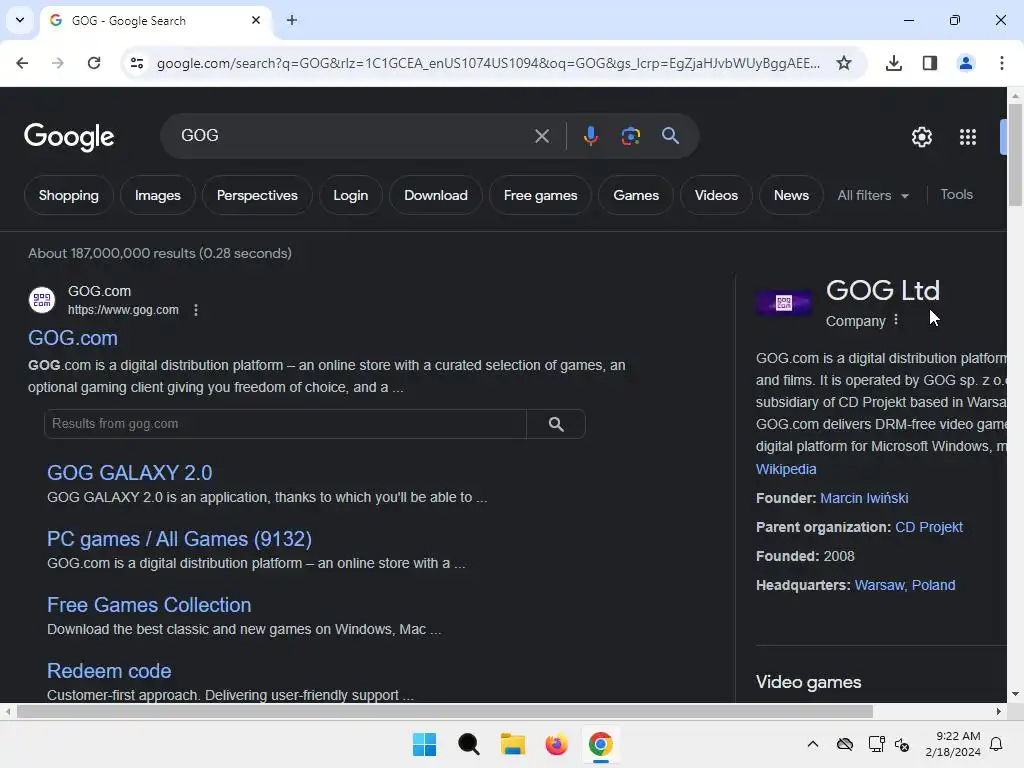Open the GOG.com main result link
Image resolution: width=1024 pixels, height=768 pixels.
point(73,338)
